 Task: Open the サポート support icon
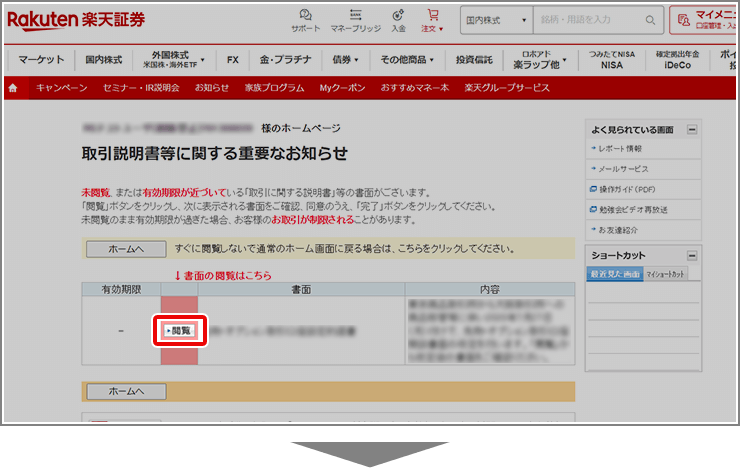305,21
